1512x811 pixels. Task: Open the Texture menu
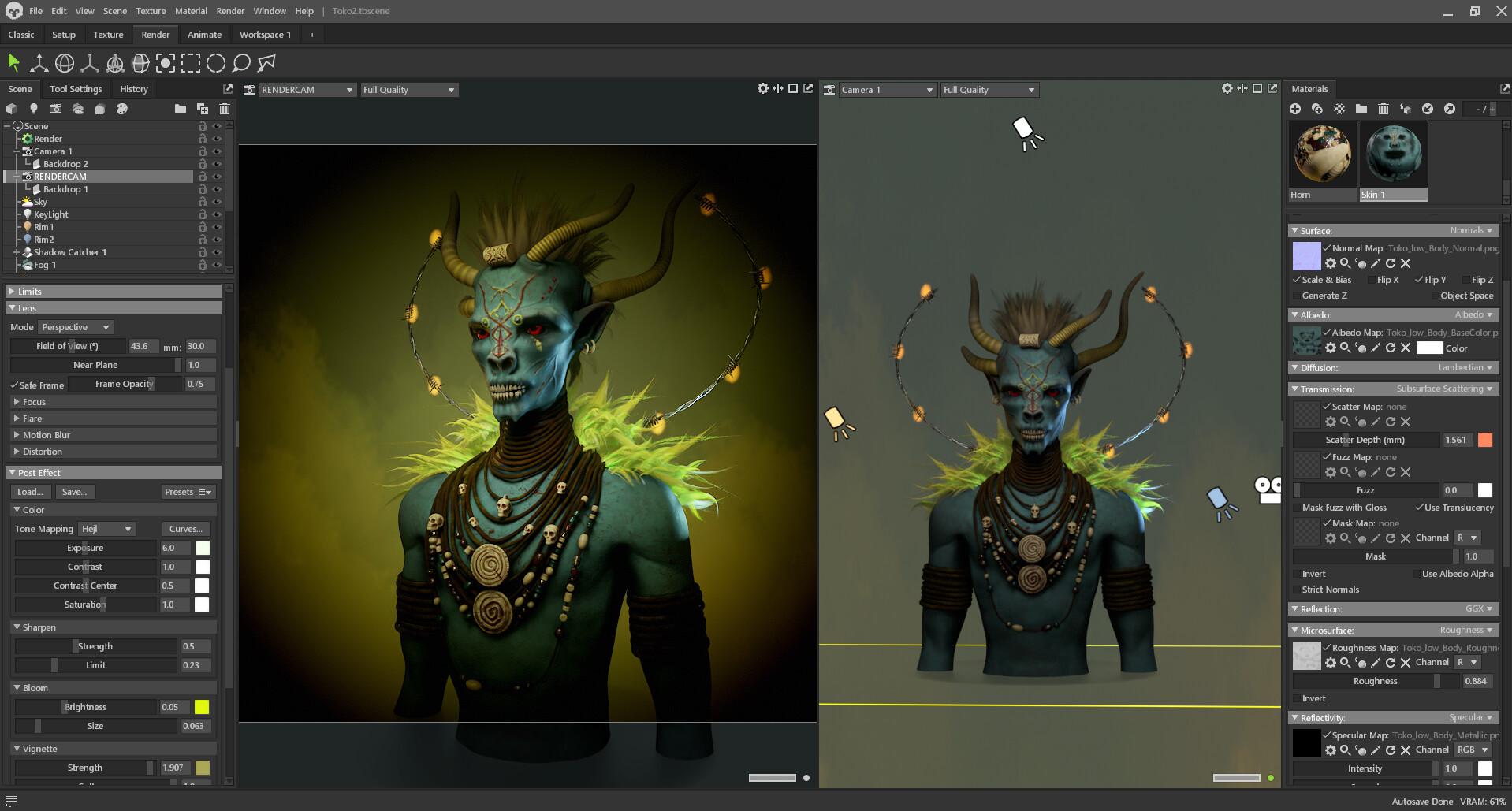[150, 11]
